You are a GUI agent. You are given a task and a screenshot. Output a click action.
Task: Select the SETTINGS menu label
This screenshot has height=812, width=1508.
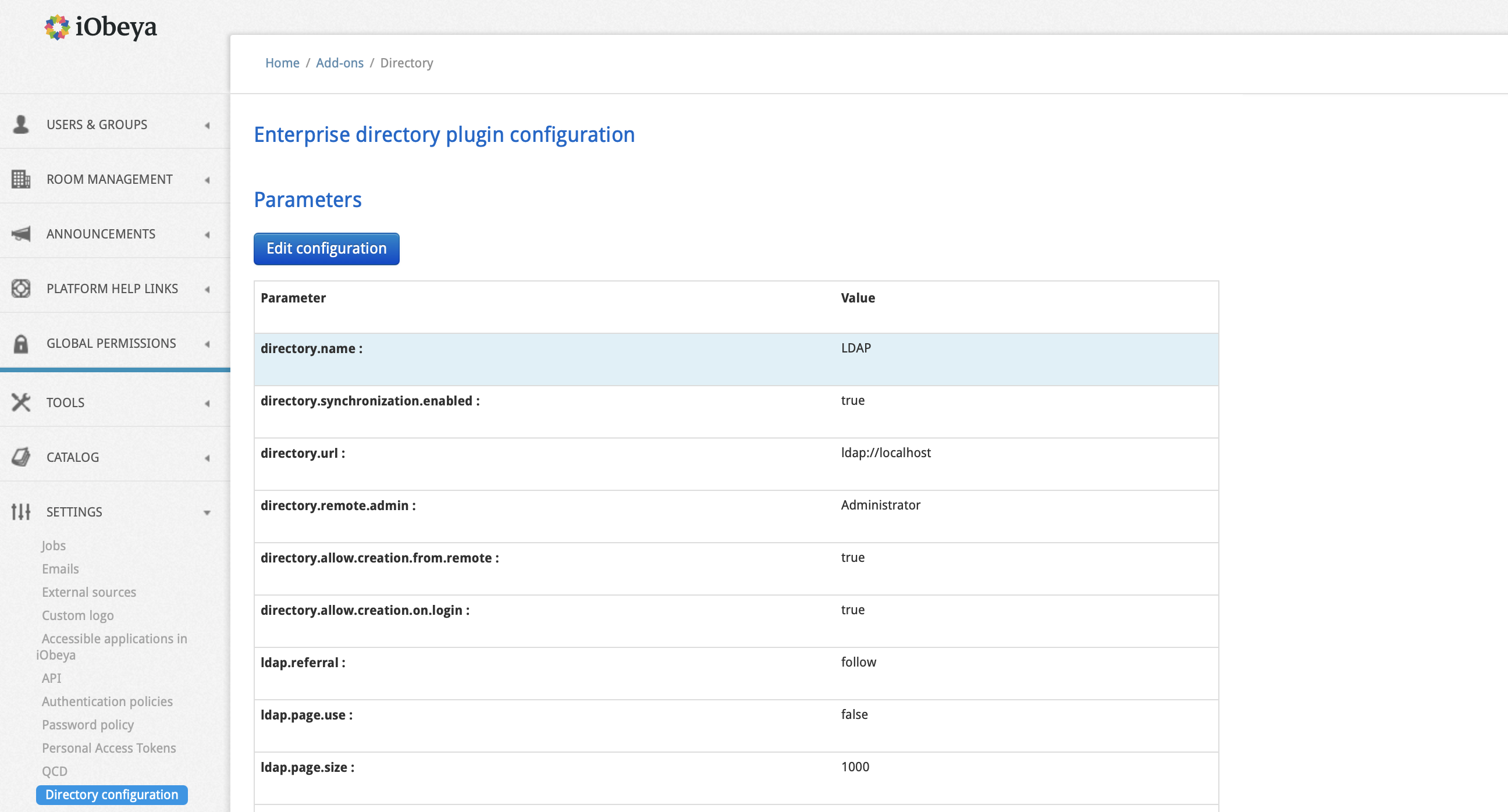point(74,512)
